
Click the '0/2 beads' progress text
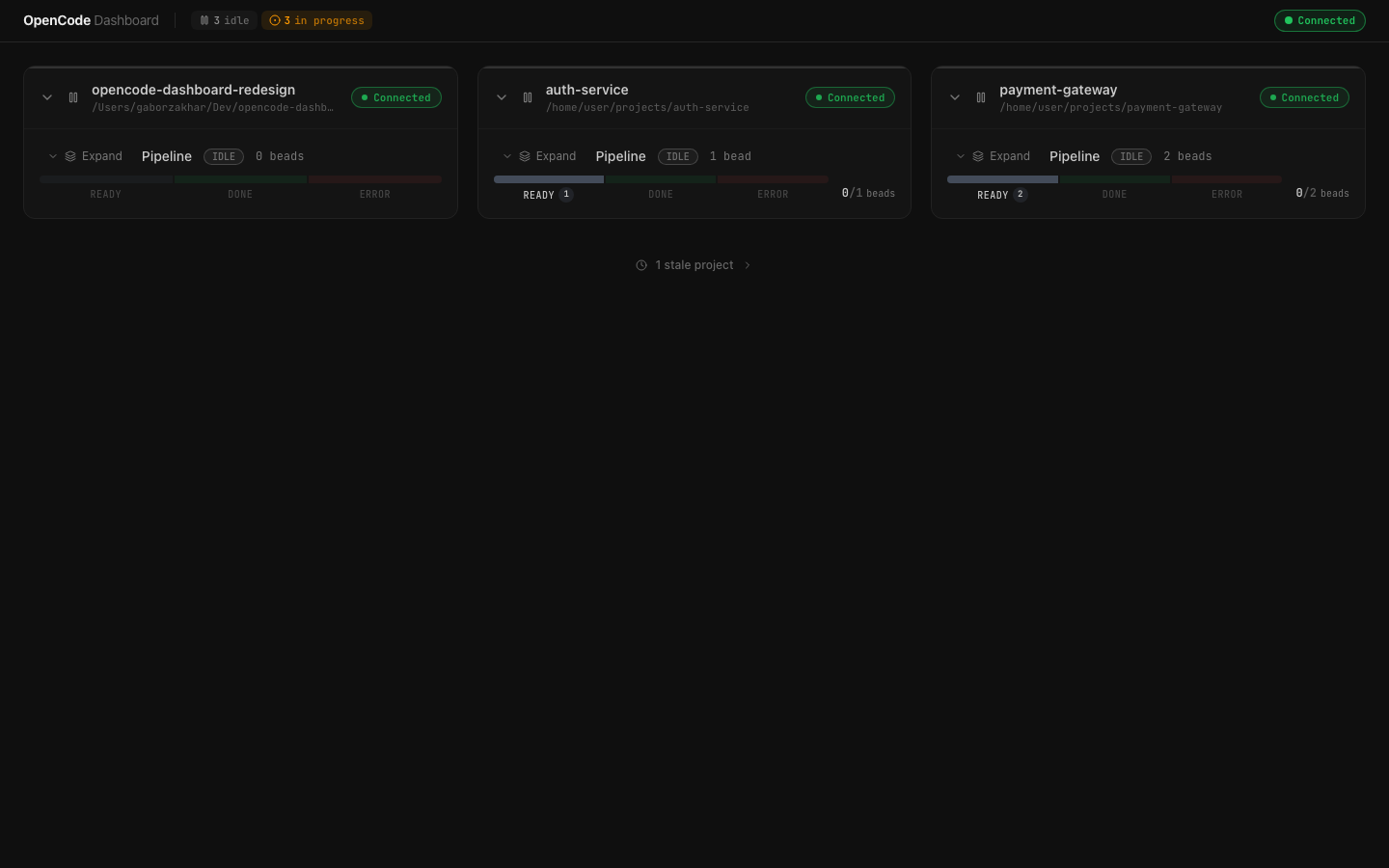pyautogui.click(x=1322, y=193)
